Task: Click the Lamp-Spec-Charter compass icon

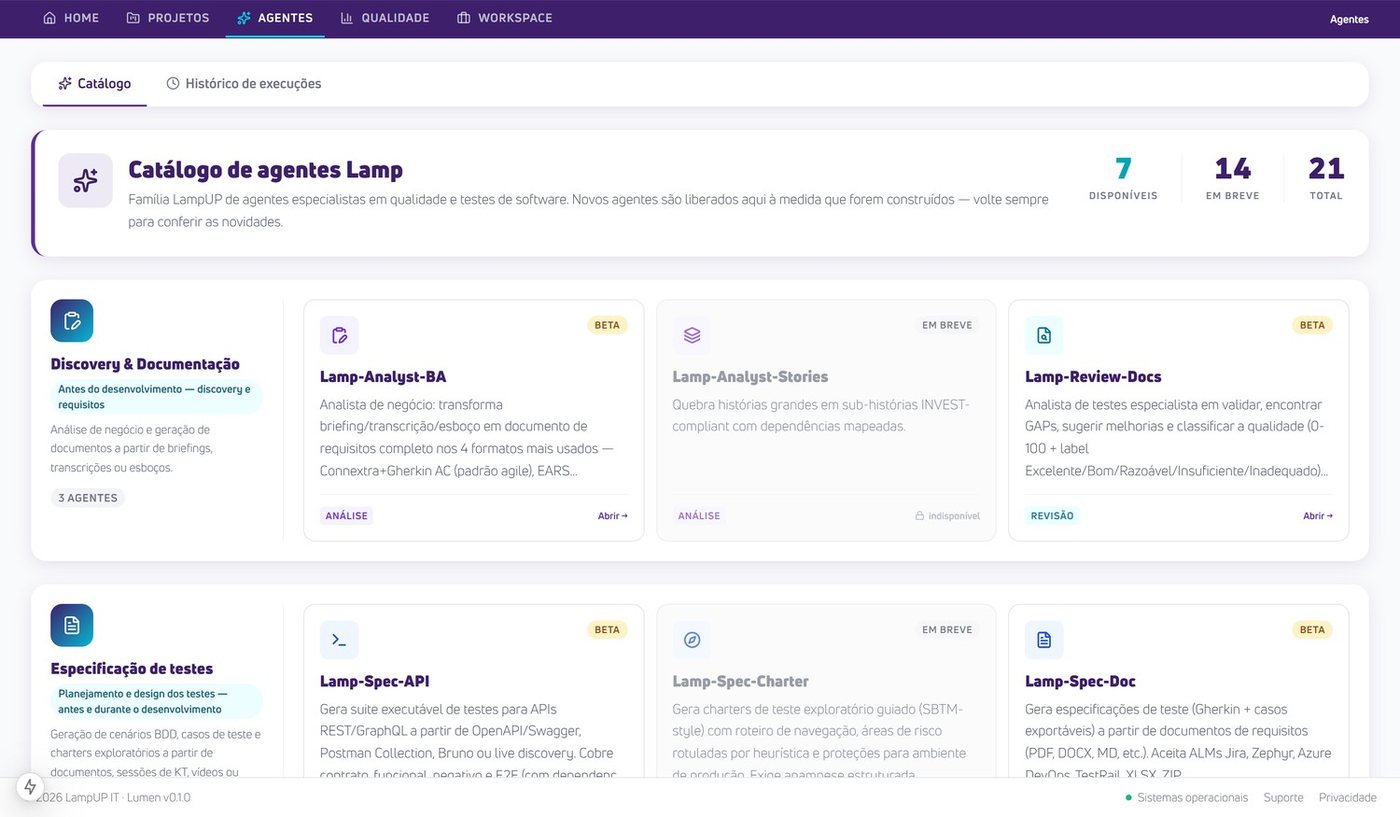Action: tap(692, 640)
